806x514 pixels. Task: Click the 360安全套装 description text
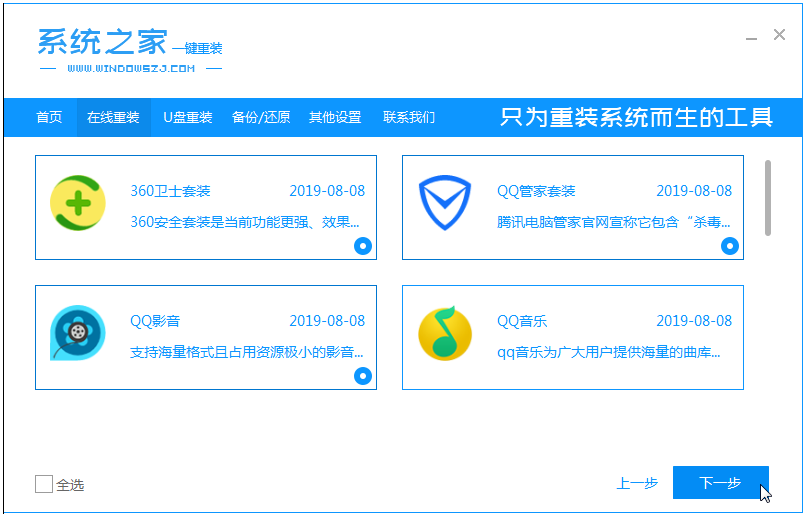245,222
